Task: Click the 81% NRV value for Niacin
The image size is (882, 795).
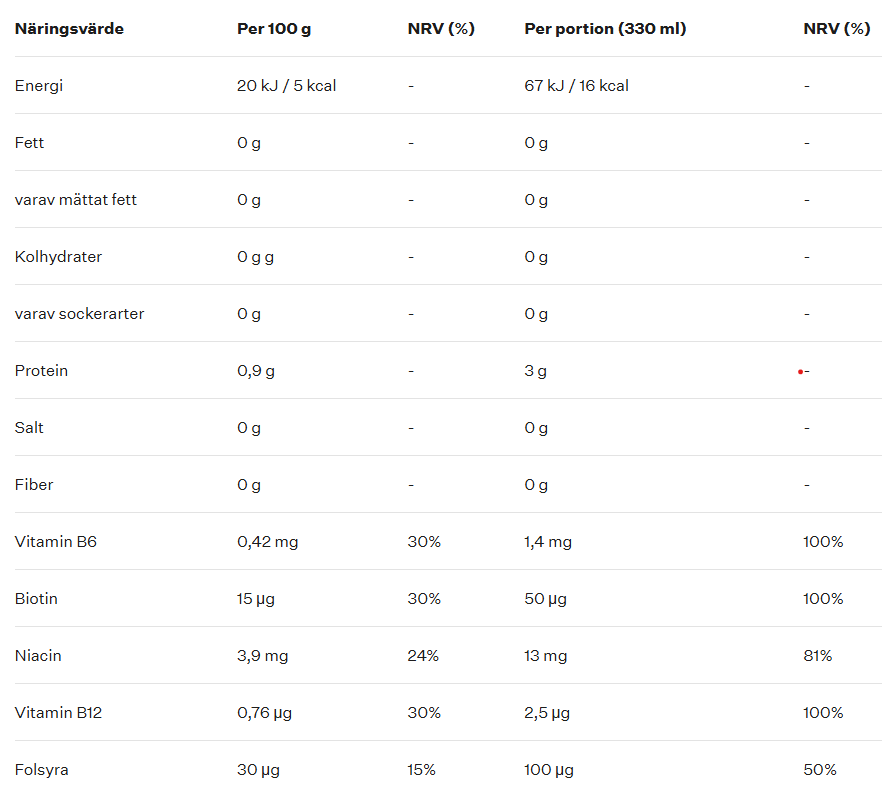Action: pyautogui.click(x=817, y=656)
